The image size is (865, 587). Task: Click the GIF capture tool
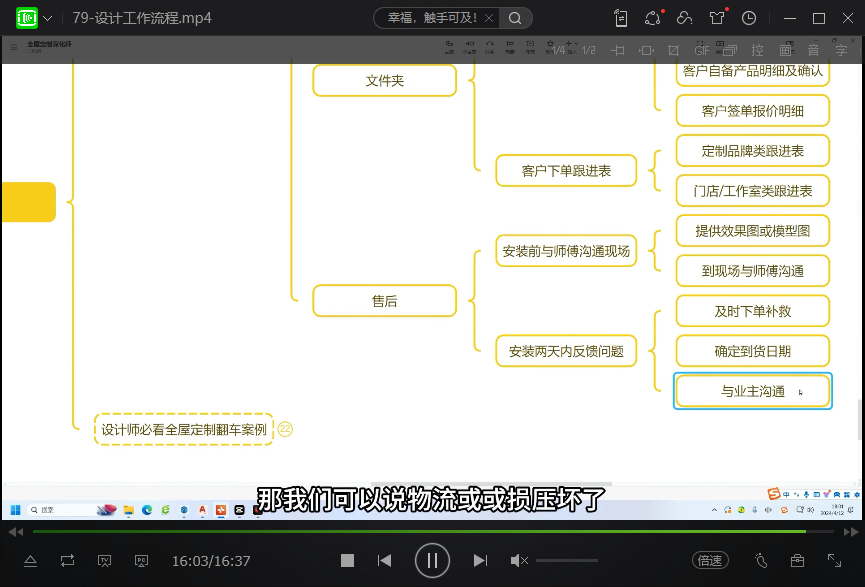[x=702, y=50]
